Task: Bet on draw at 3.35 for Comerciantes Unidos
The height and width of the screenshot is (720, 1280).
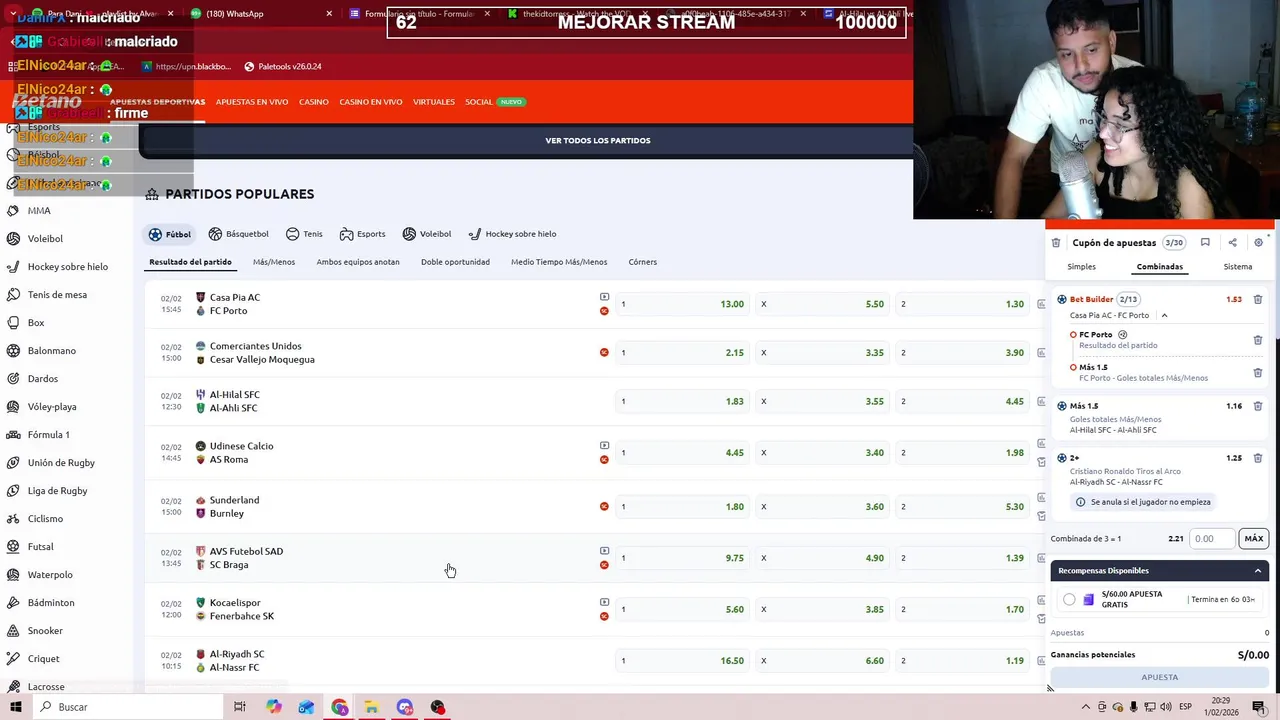Action: pos(822,353)
